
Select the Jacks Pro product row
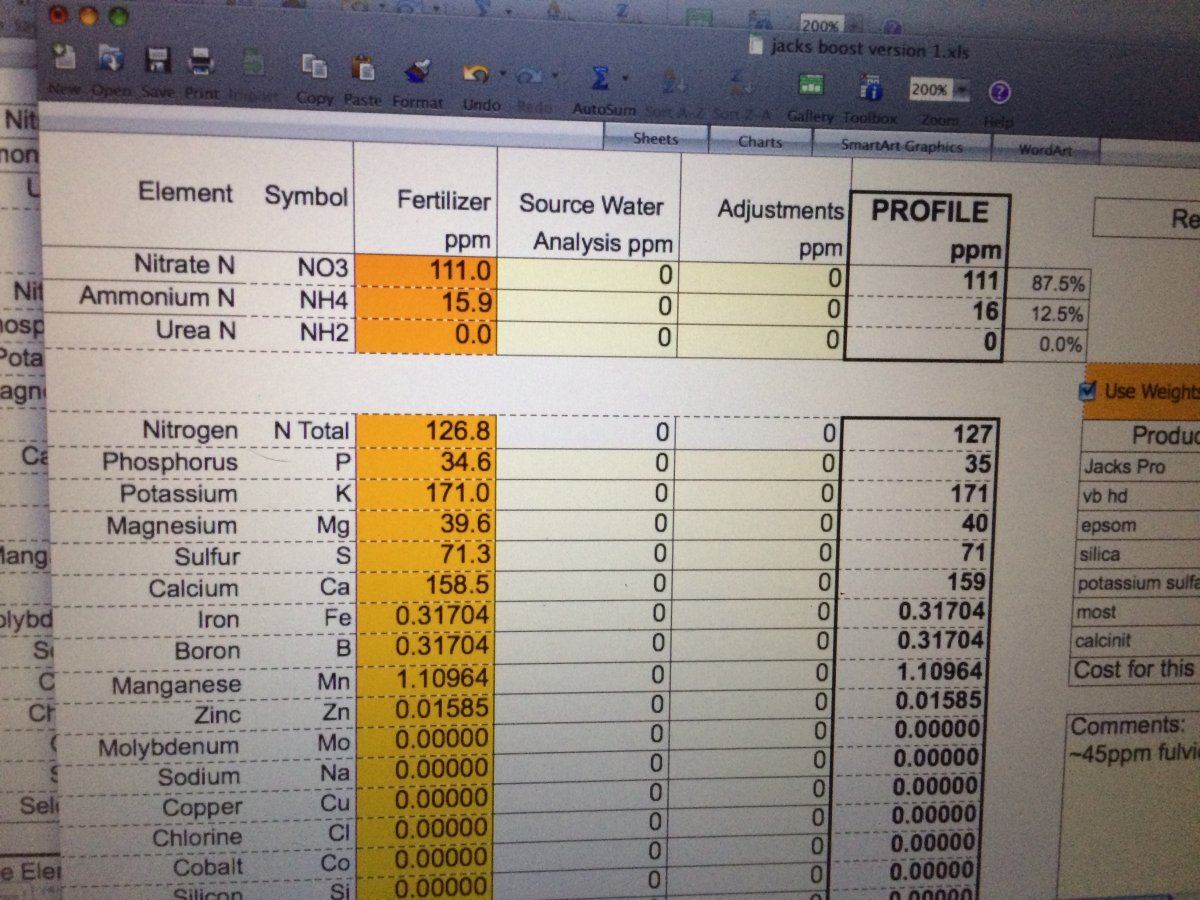coord(1141,467)
